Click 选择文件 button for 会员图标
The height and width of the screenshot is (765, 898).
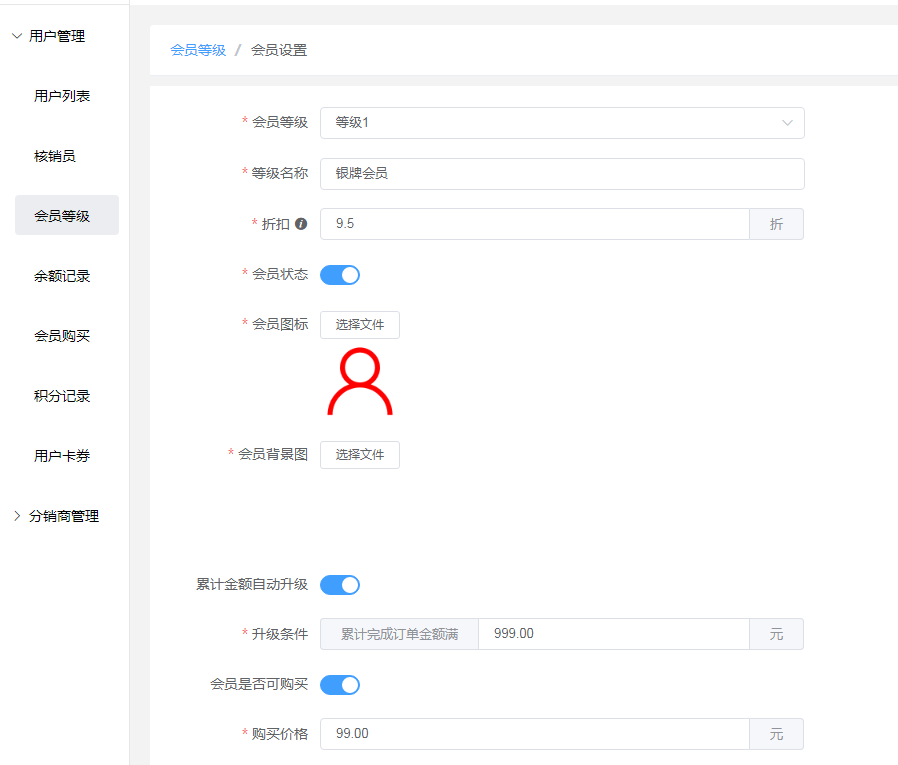(360, 325)
